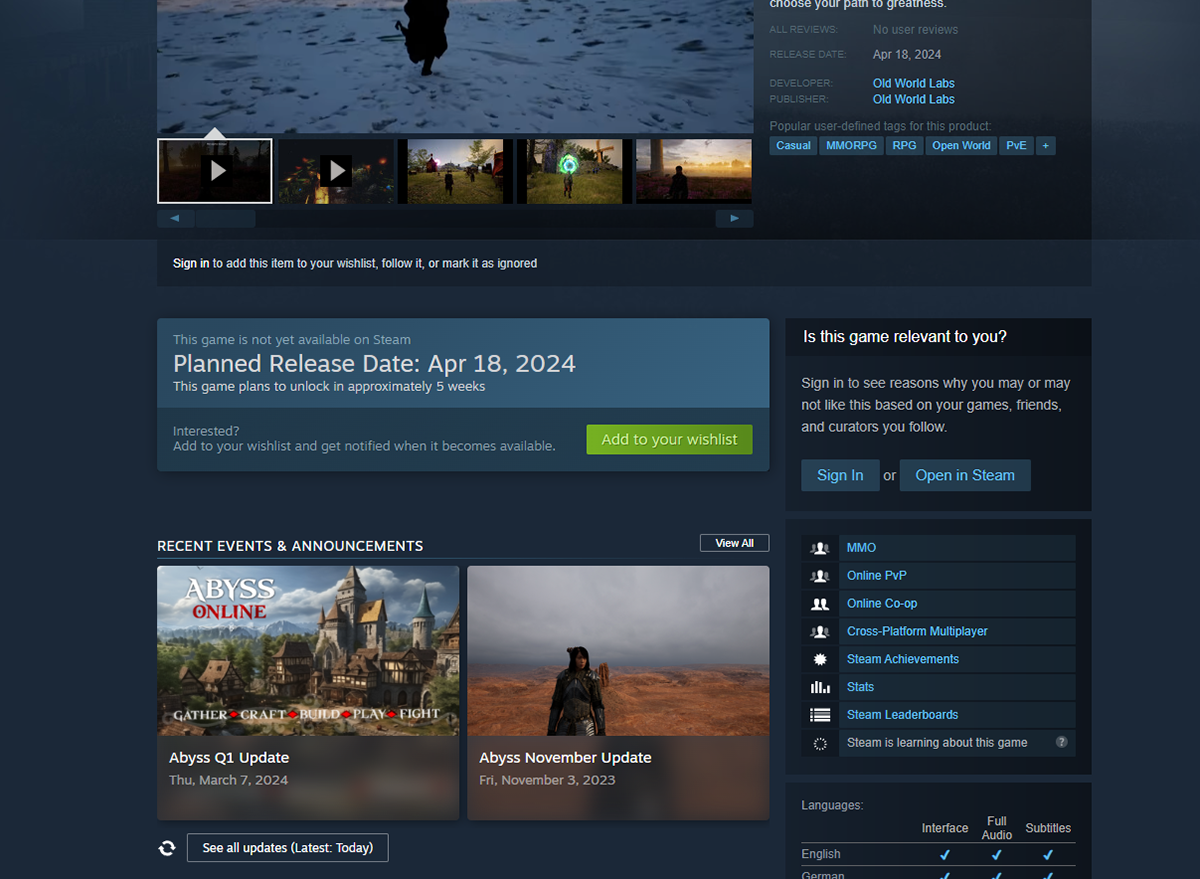Click the refresh icon beside See all updates

(167, 848)
